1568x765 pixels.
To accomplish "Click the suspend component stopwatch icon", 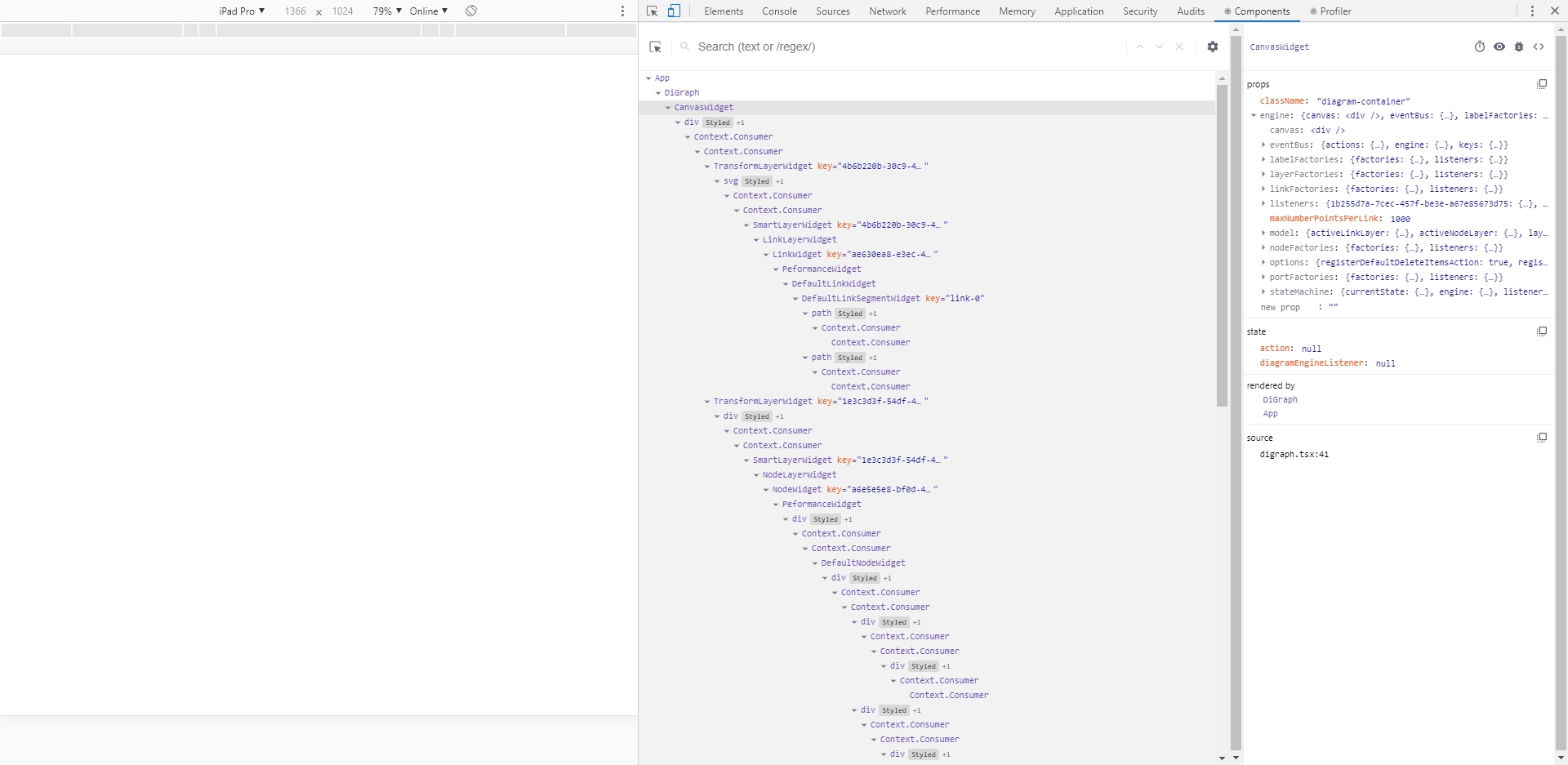I will (x=1480, y=47).
